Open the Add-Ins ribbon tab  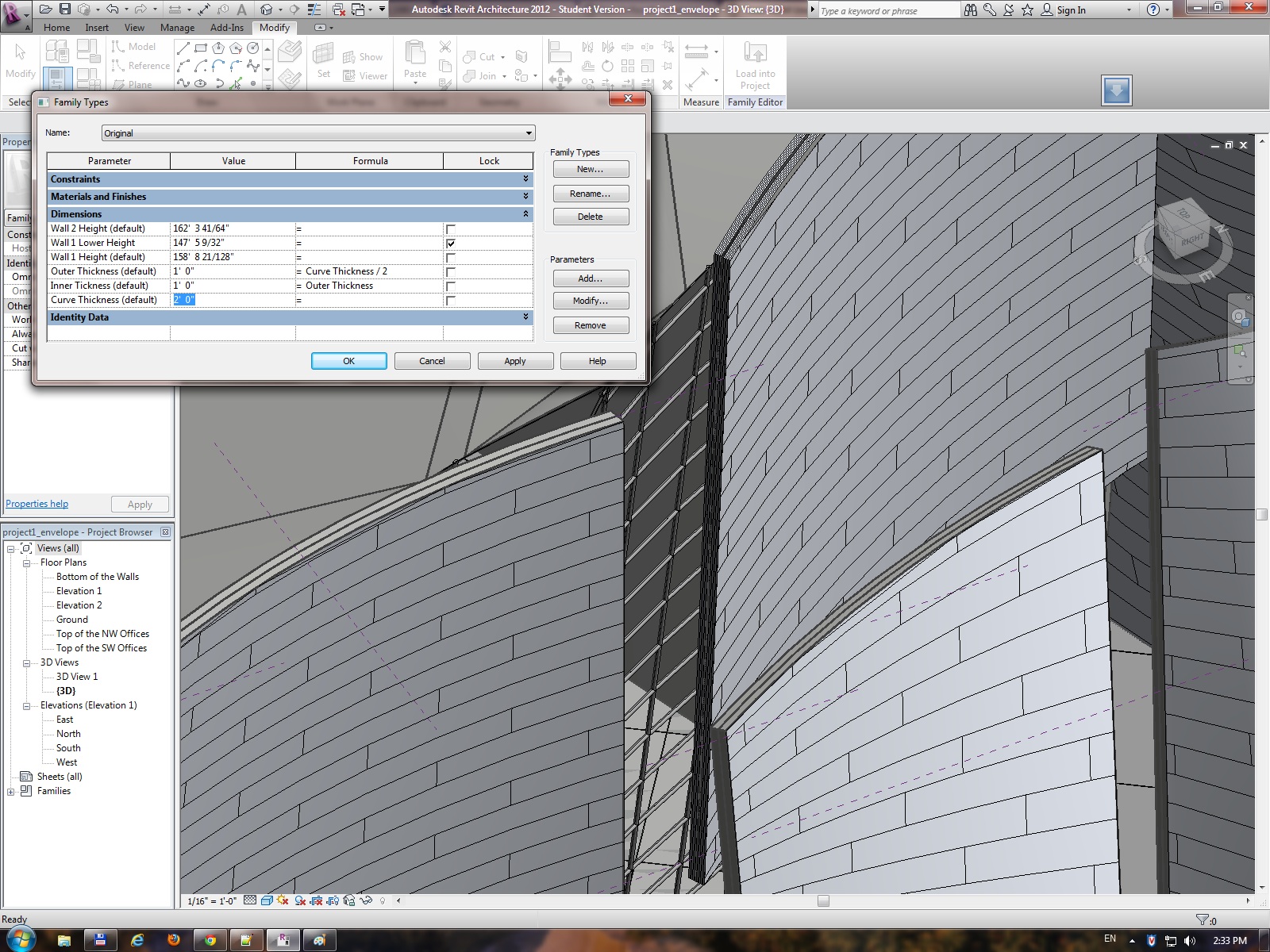(x=227, y=27)
